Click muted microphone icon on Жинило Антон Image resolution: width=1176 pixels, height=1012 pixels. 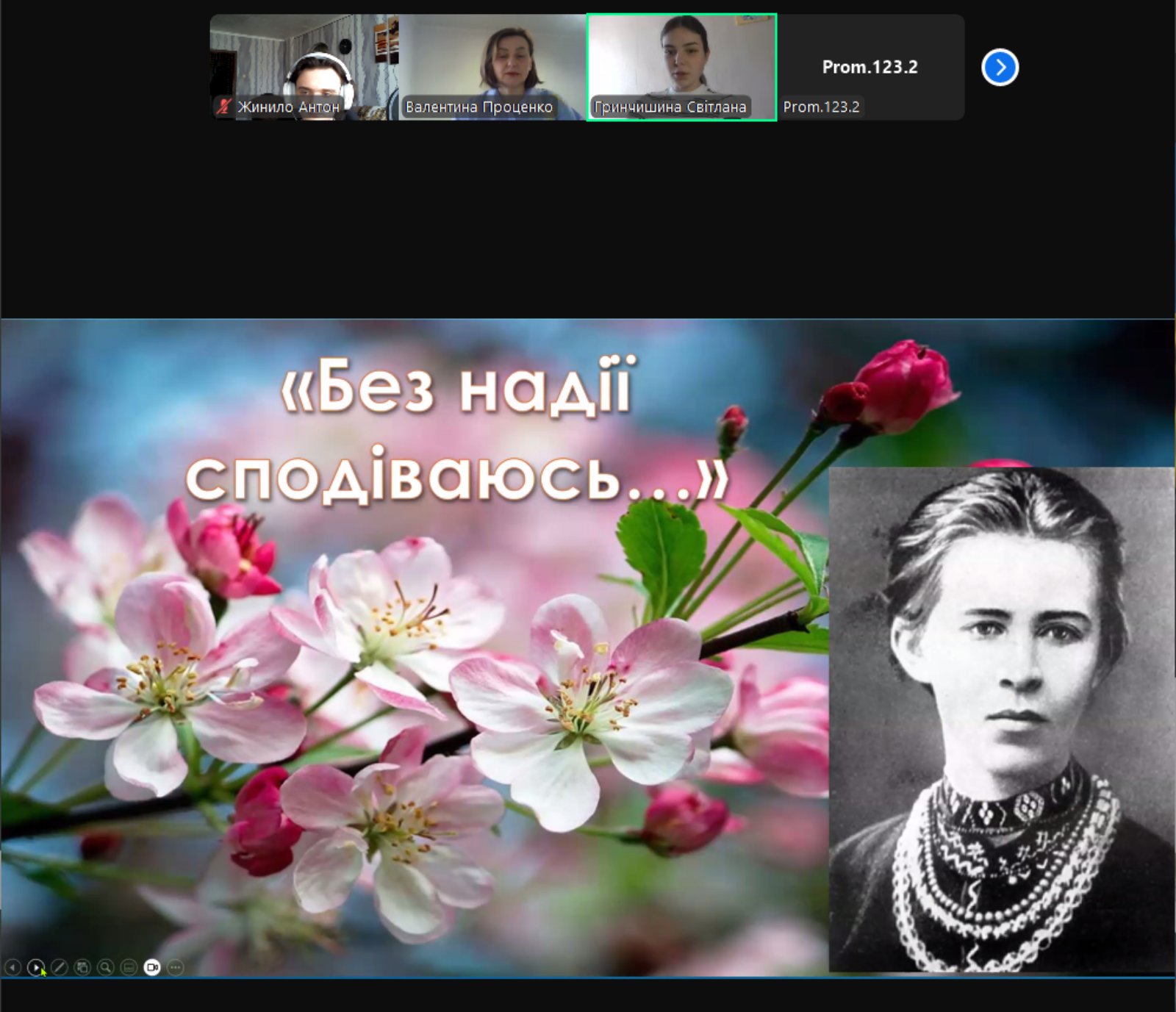pos(224,107)
